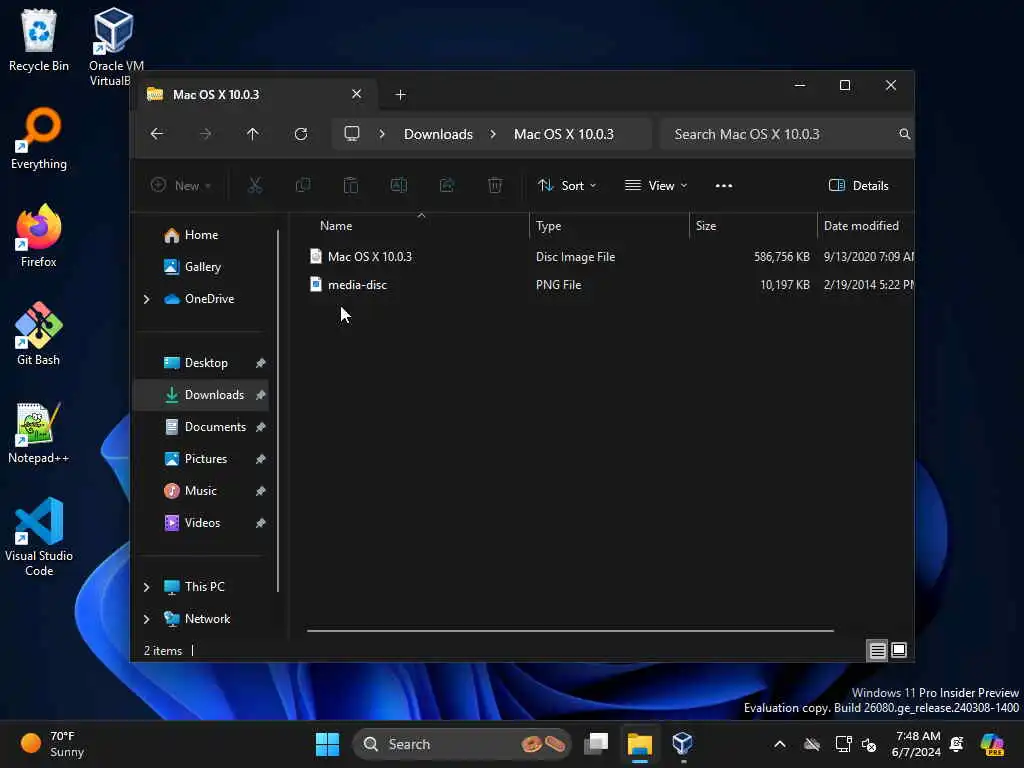Click Mac OS X 10.0.3 breadcrumb segment
The image size is (1024, 768).
point(564,134)
